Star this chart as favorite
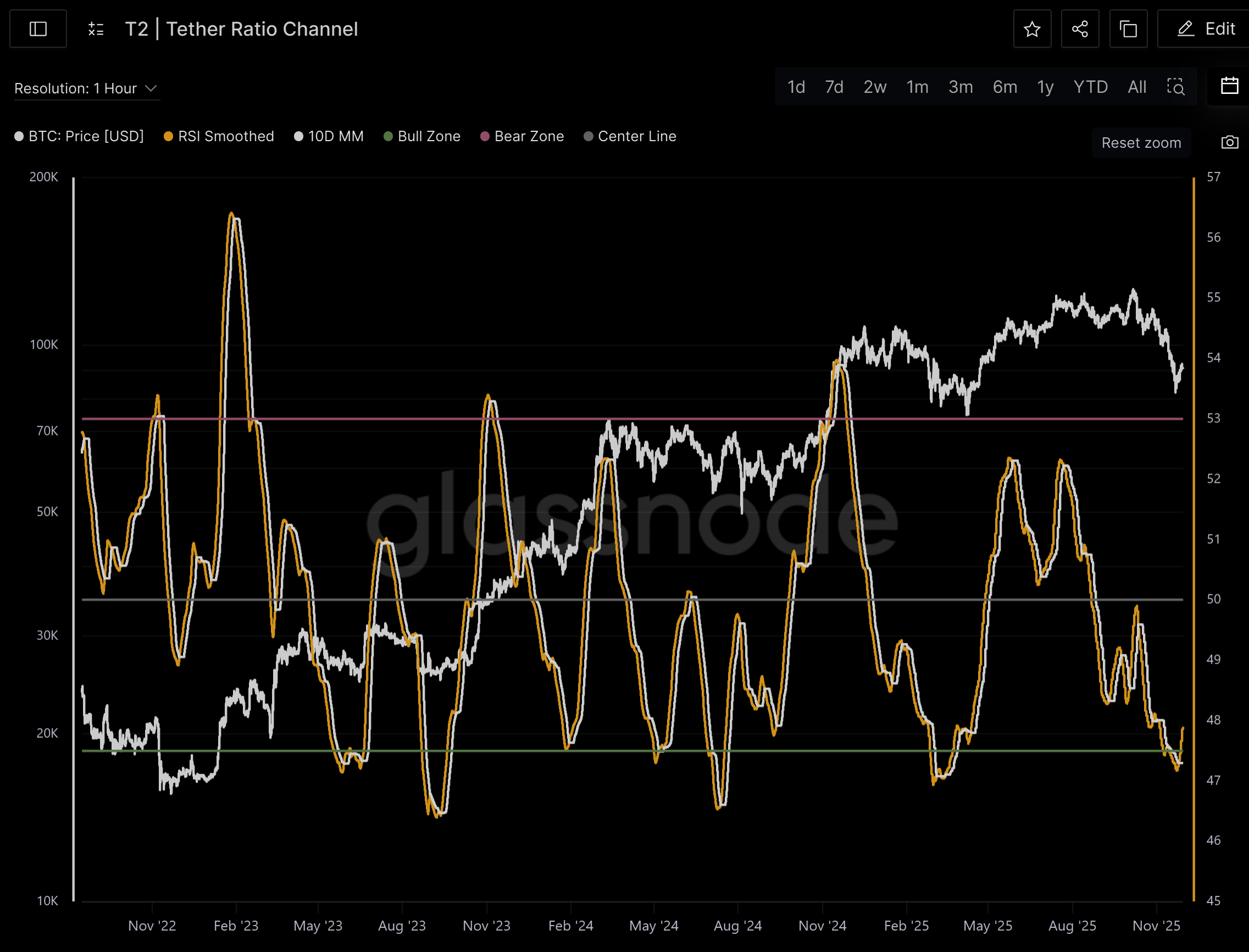 click(1032, 29)
